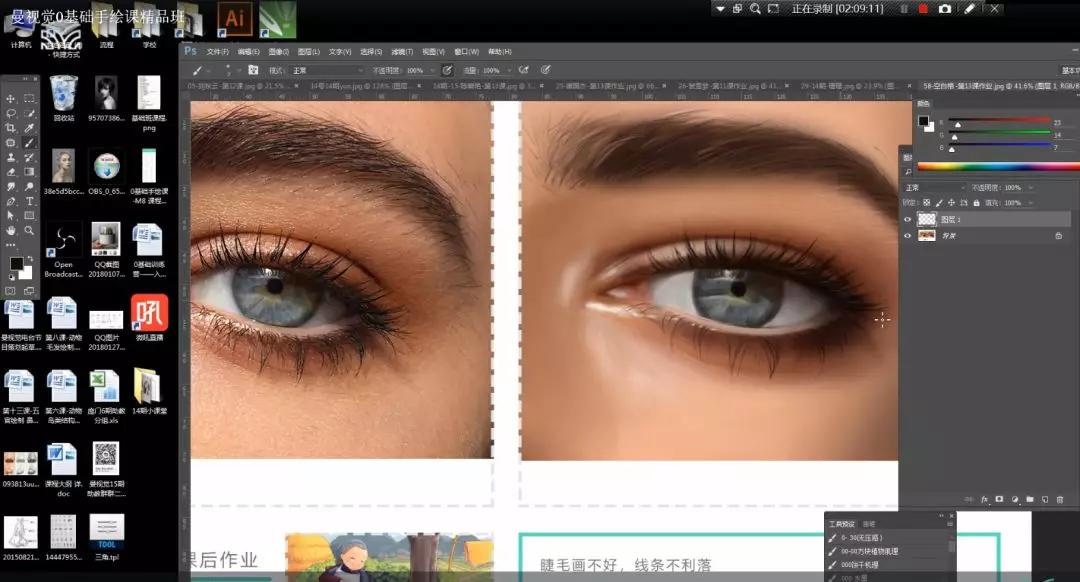Open layer opacity dropdown
Viewport: 1080px width, 582px height.
[x=1030, y=187]
